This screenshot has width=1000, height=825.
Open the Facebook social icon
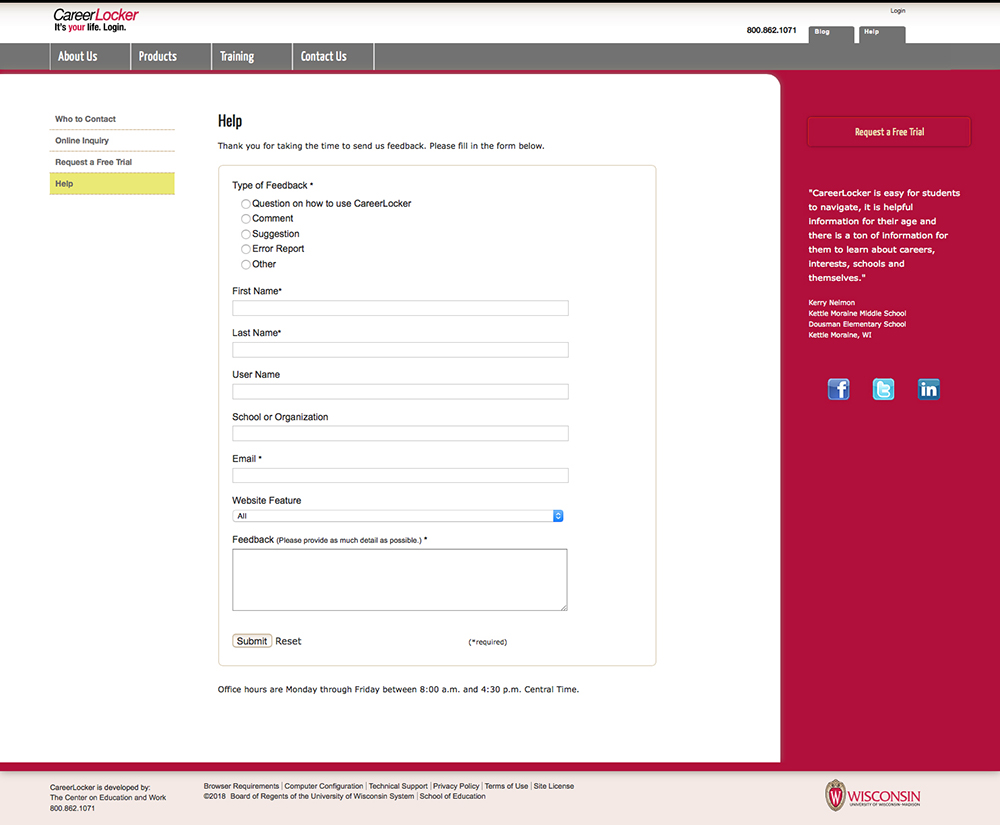coord(838,389)
